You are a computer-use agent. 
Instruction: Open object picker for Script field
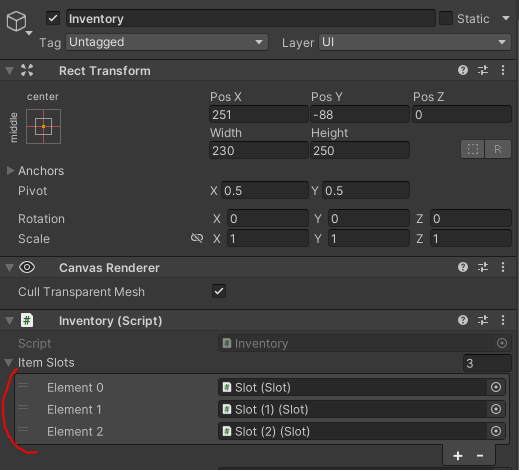click(502, 343)
